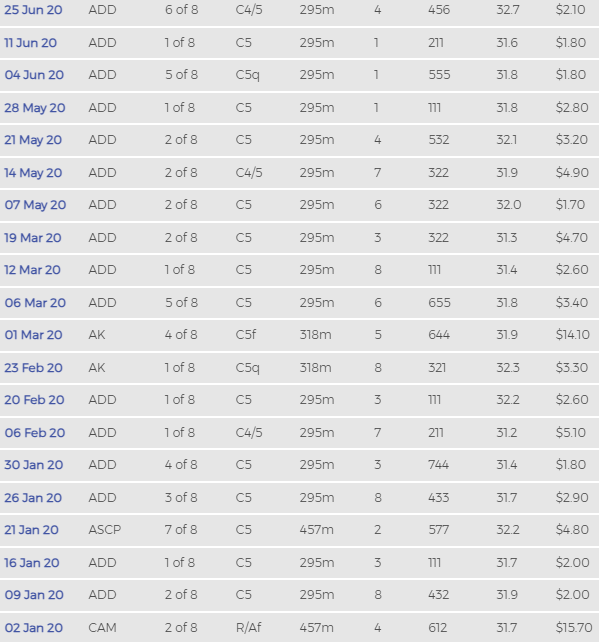Image resolution: width=599 pixels, height=642 pixels.
Task: Open the 12 Mar 20 race result
Action: tap(32, 270)
